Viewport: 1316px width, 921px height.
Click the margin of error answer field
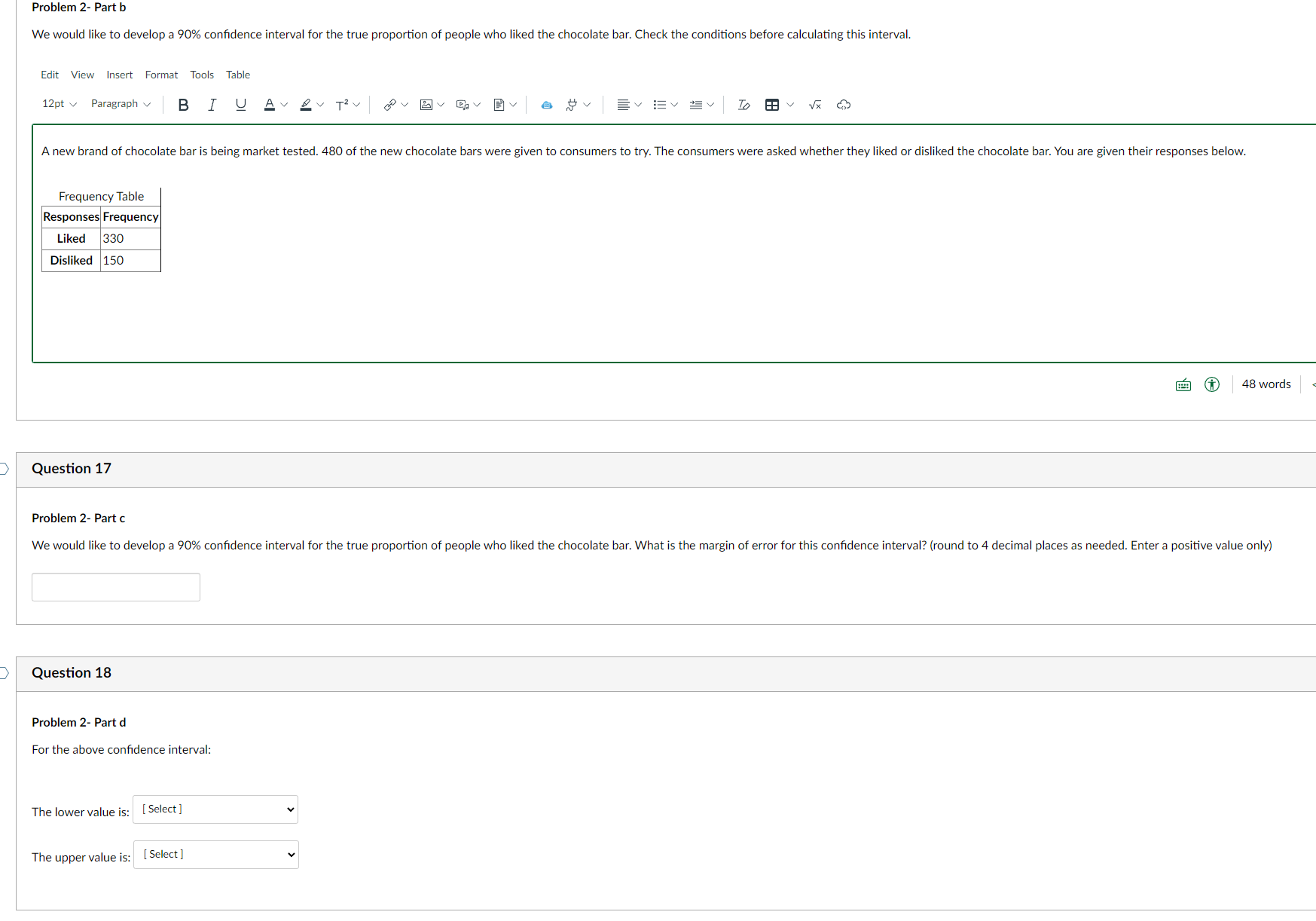click(116, 587)
